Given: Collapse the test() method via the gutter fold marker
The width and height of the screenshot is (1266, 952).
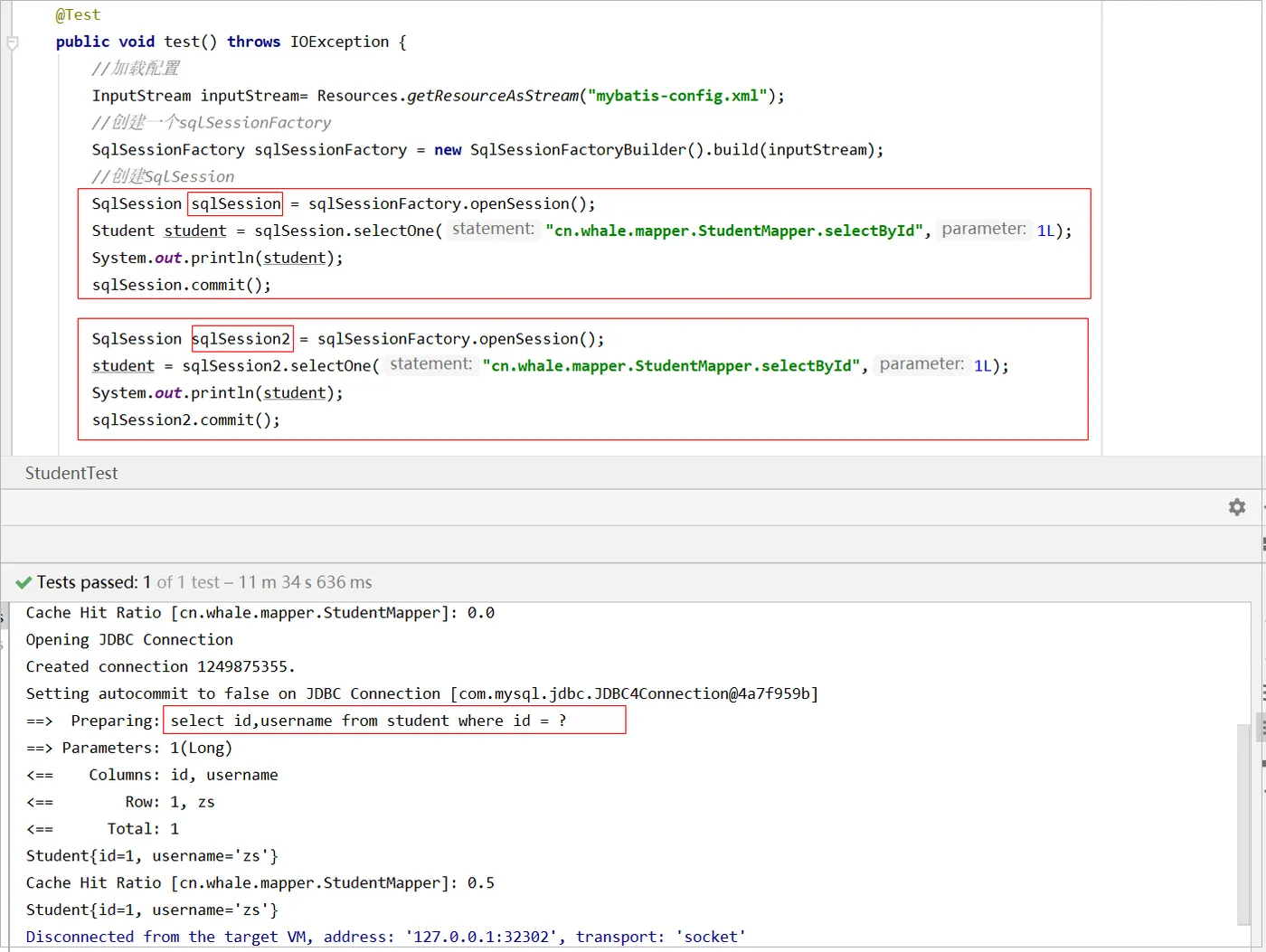Looking at the screenshot, I should pyautogui.click(x=13, y=42).
